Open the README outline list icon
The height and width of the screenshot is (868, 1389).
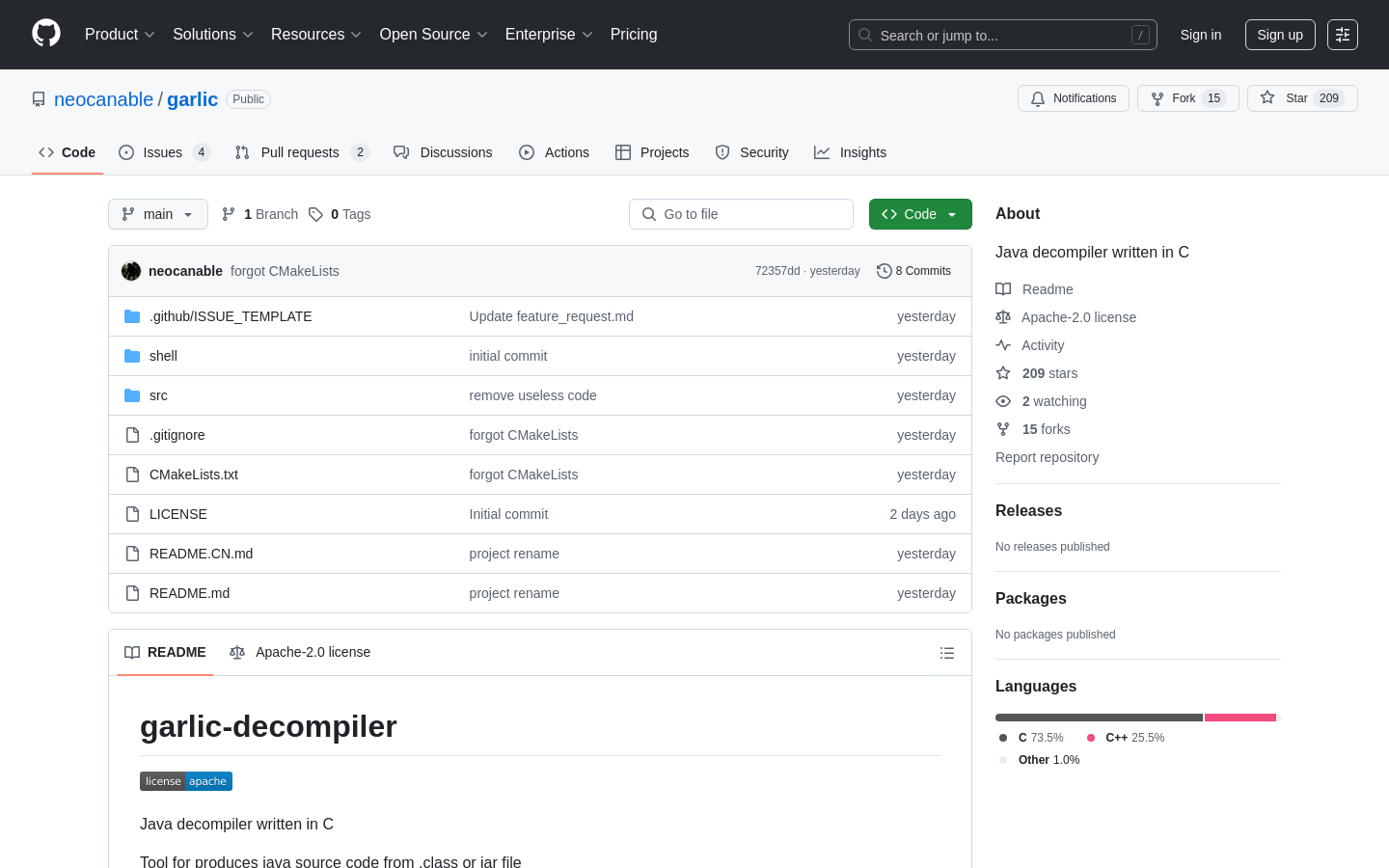pos(947,653)
